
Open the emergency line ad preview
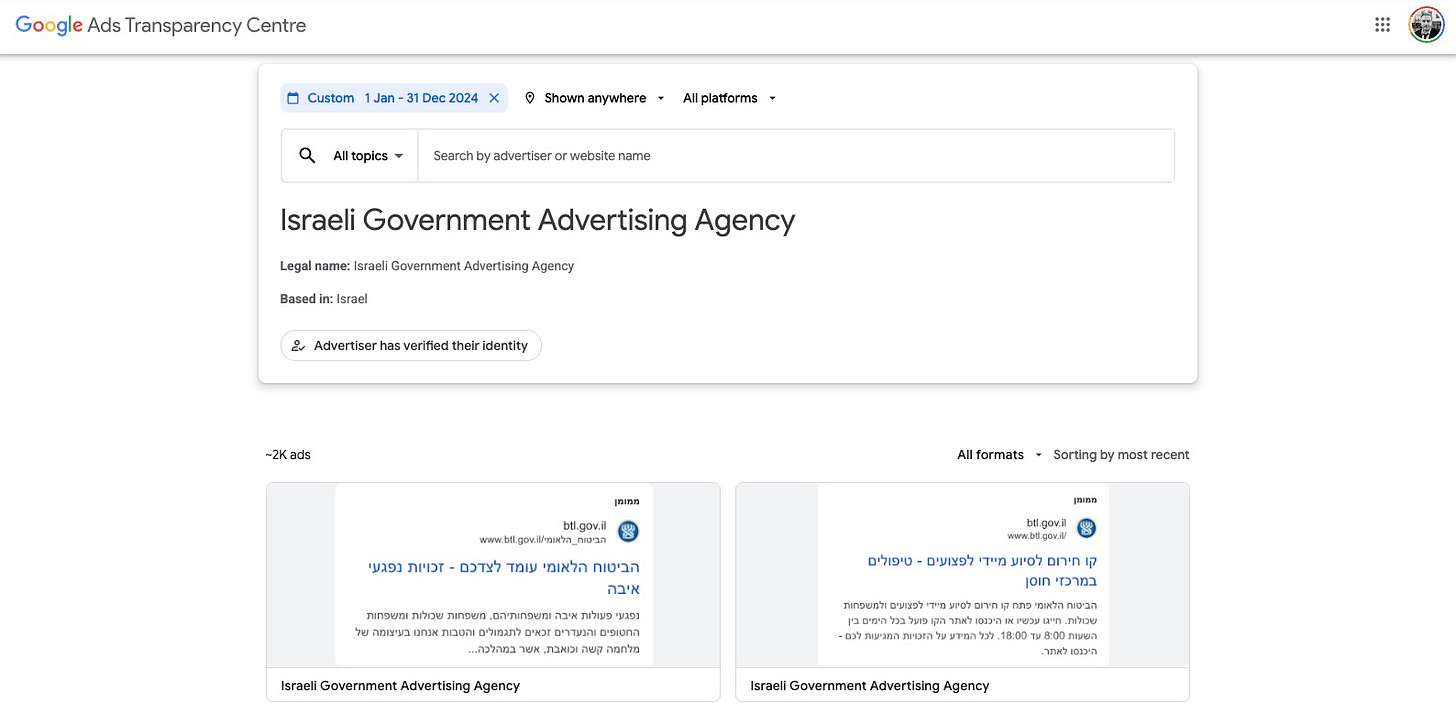pos(962,575)
